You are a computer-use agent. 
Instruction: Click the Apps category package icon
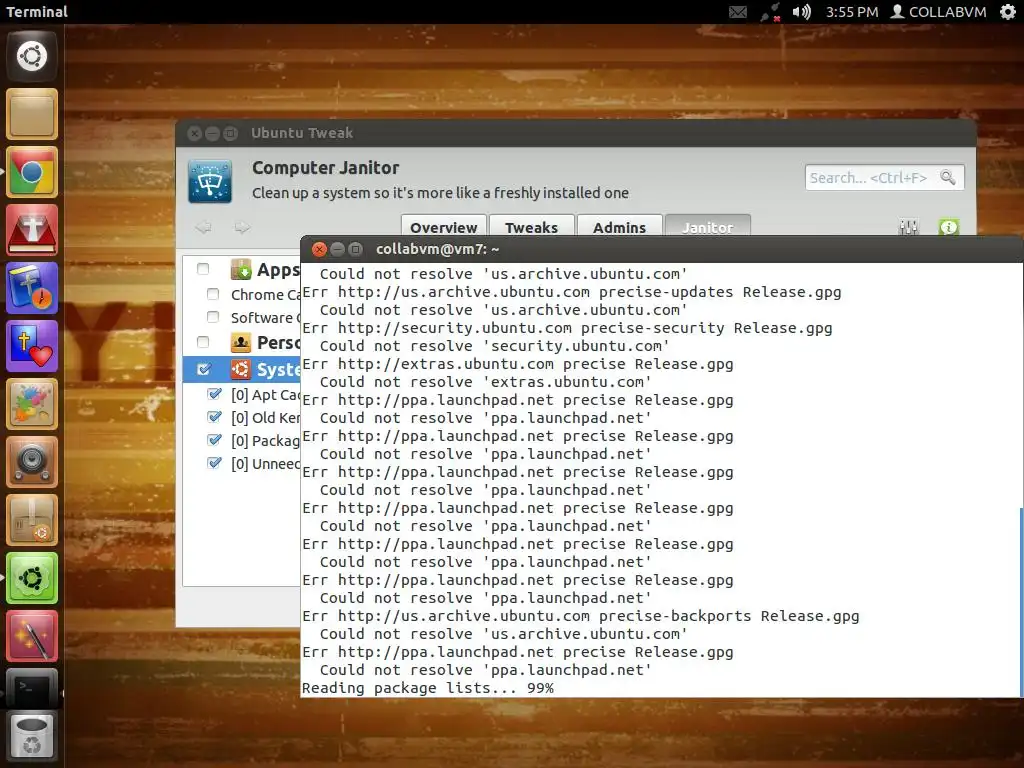[241, 269]
